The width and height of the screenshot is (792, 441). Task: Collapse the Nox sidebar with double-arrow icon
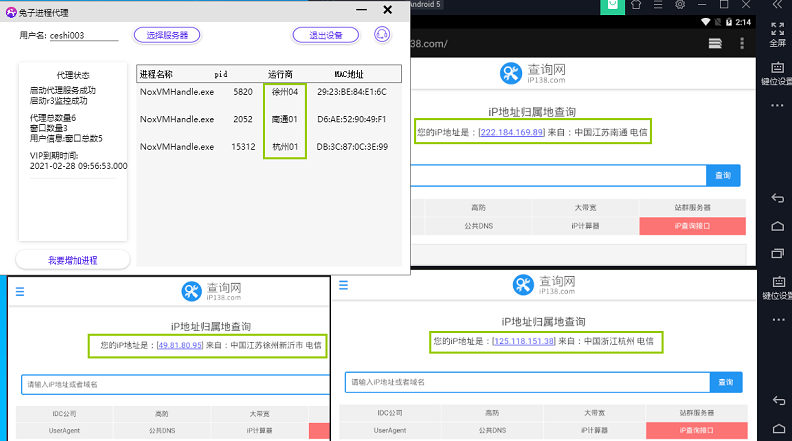(777, 5)
